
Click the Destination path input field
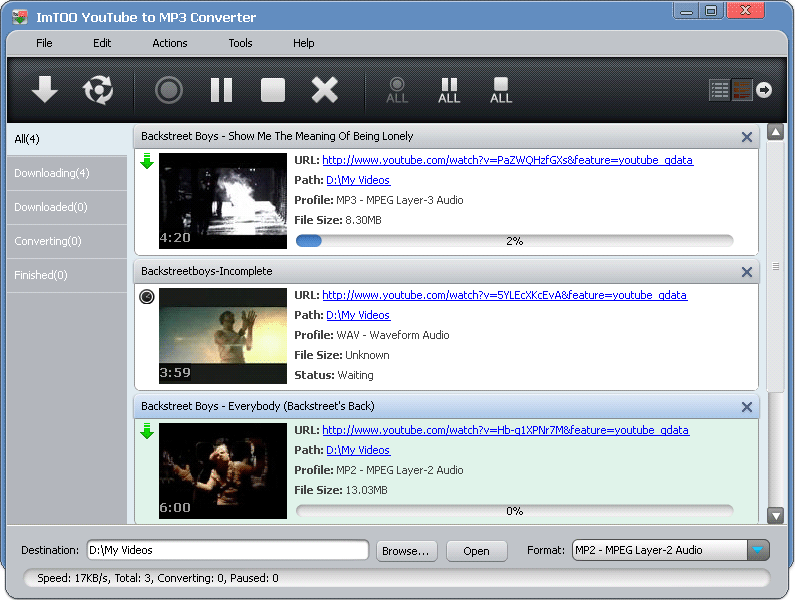[x=228, y=550]
